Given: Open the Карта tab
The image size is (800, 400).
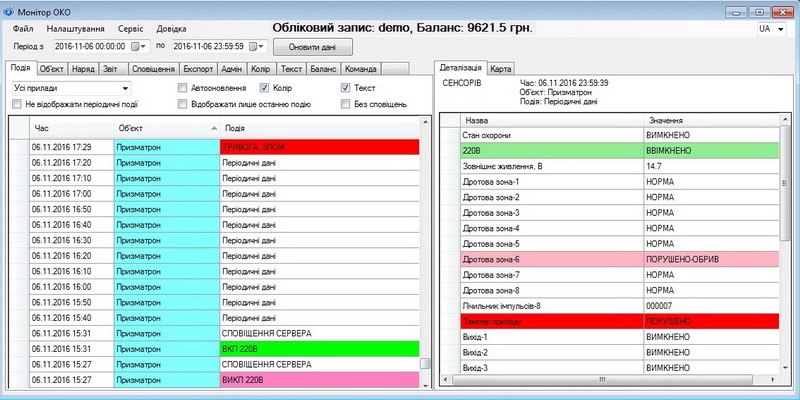Looking at the screenshot, I should (501, 69).
